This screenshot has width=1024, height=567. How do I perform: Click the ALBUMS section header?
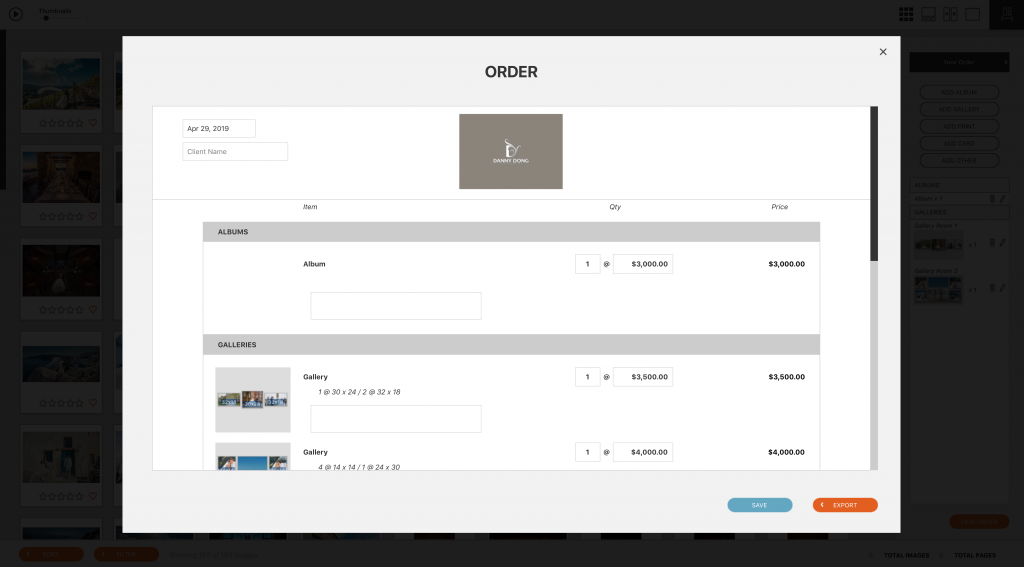click(x=511, y=232)
